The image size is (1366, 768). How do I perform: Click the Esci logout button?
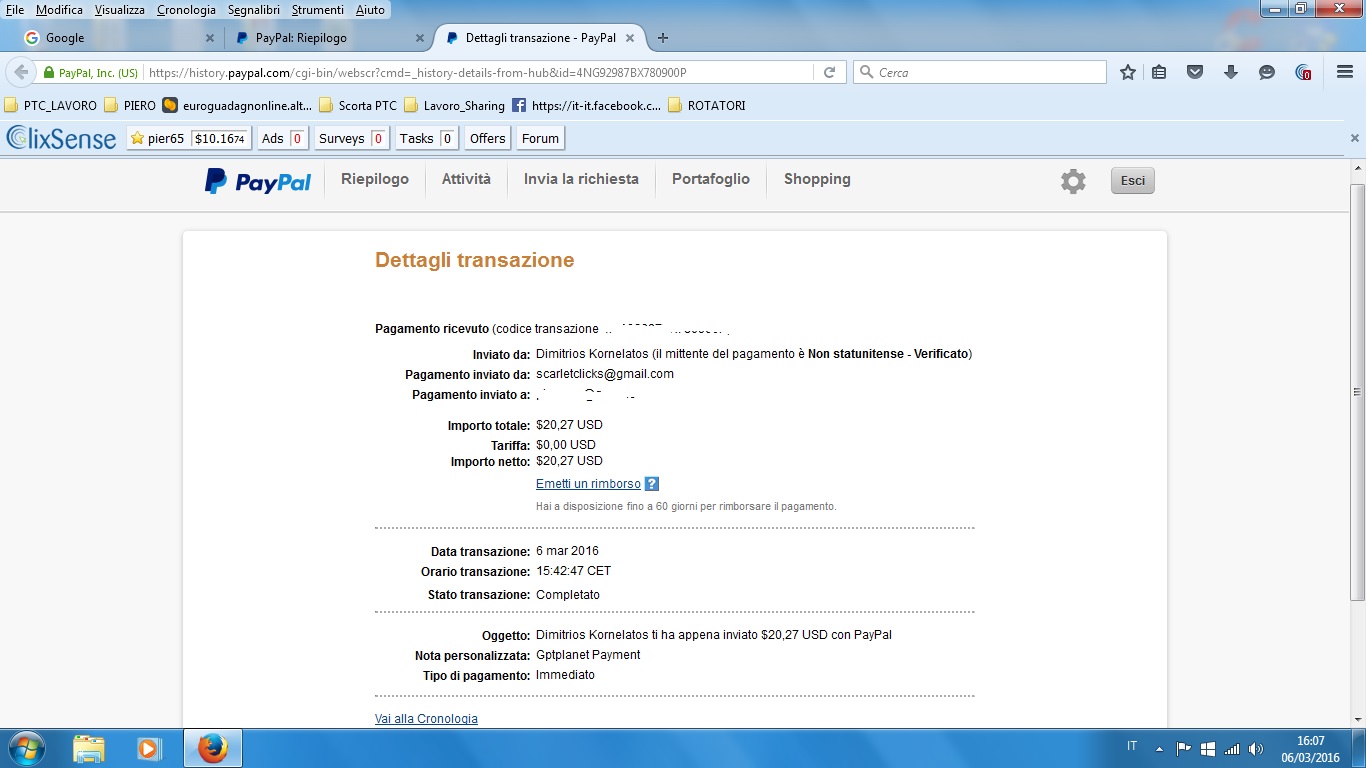(1133, 181)
